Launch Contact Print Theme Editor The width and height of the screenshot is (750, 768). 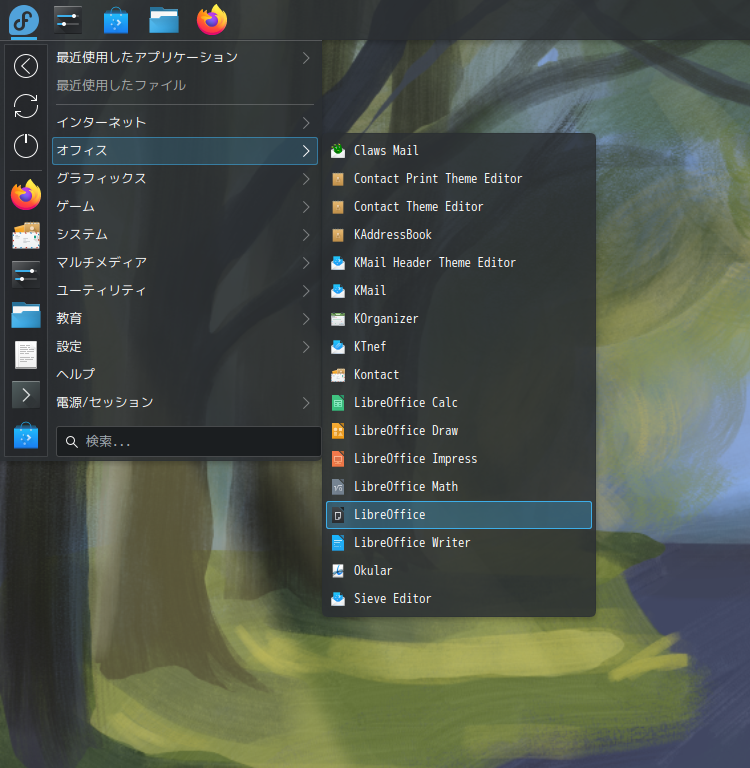459,179
